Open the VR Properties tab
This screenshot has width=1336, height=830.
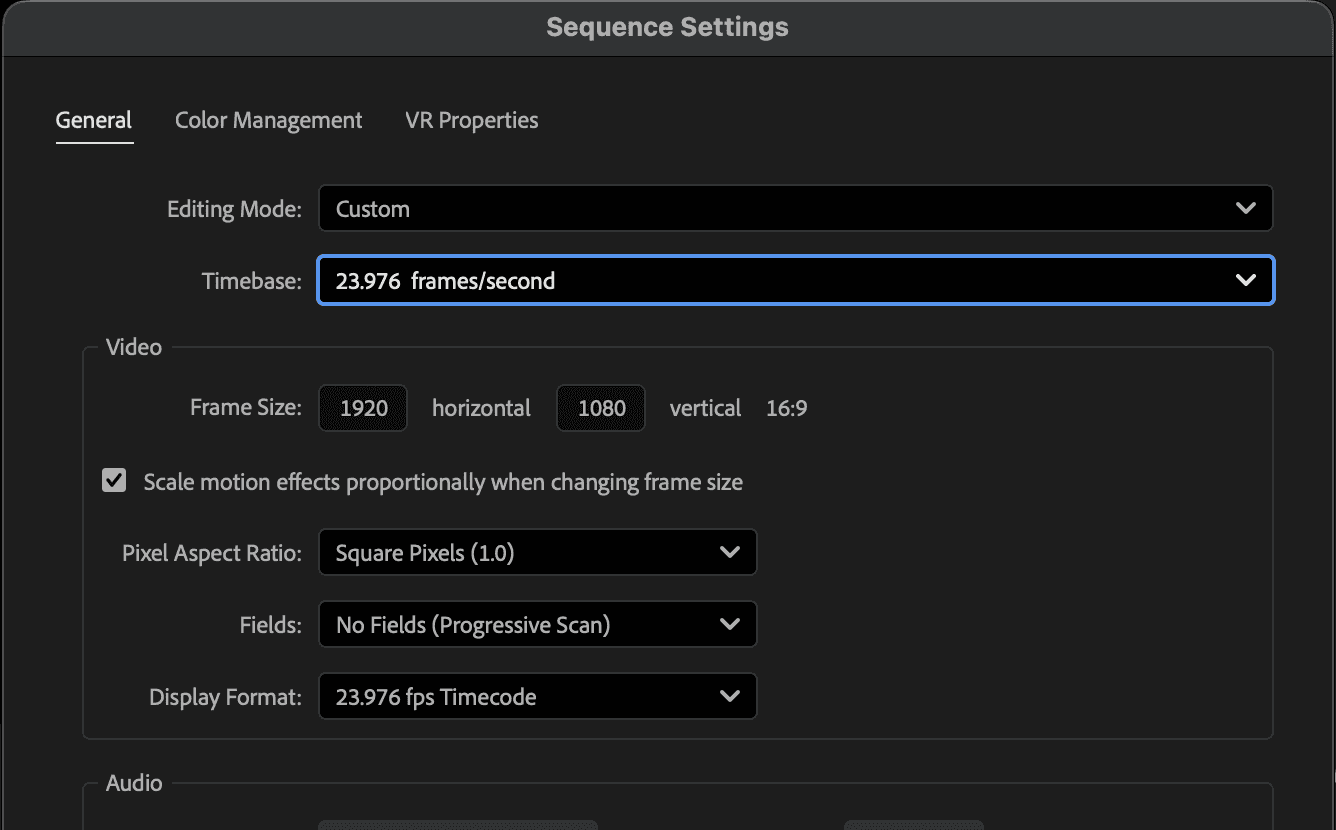click(471, 120)
